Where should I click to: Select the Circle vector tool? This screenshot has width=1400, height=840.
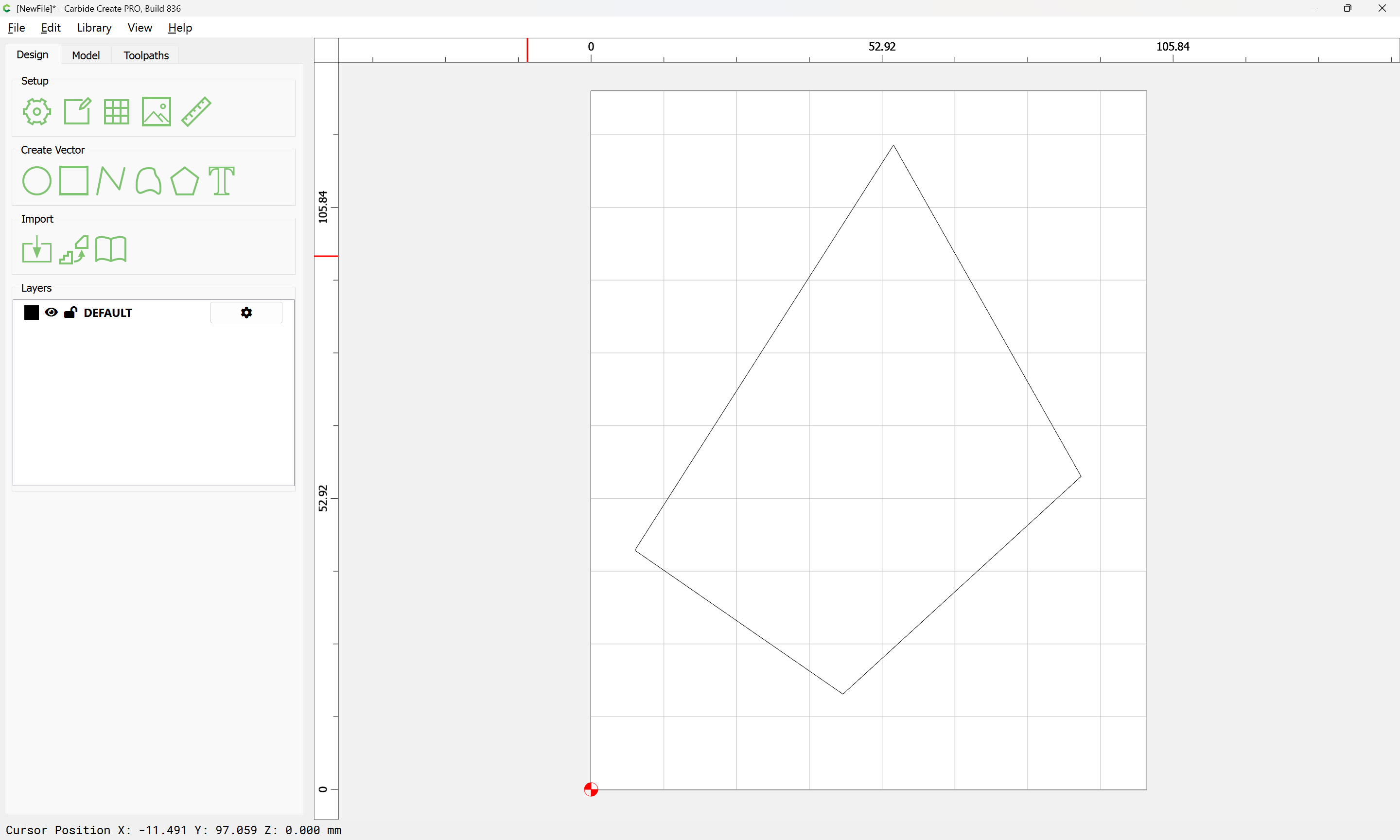37,181
